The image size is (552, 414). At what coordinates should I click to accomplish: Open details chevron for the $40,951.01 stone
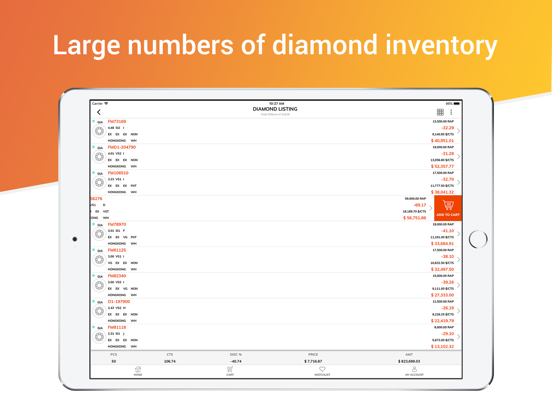click(458, 131)
